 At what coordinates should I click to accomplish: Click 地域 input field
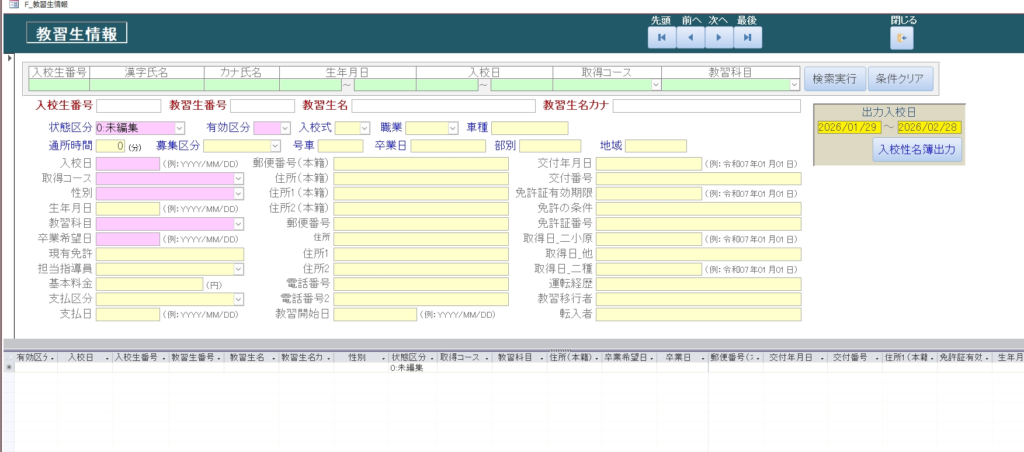(x=656, y=146)
